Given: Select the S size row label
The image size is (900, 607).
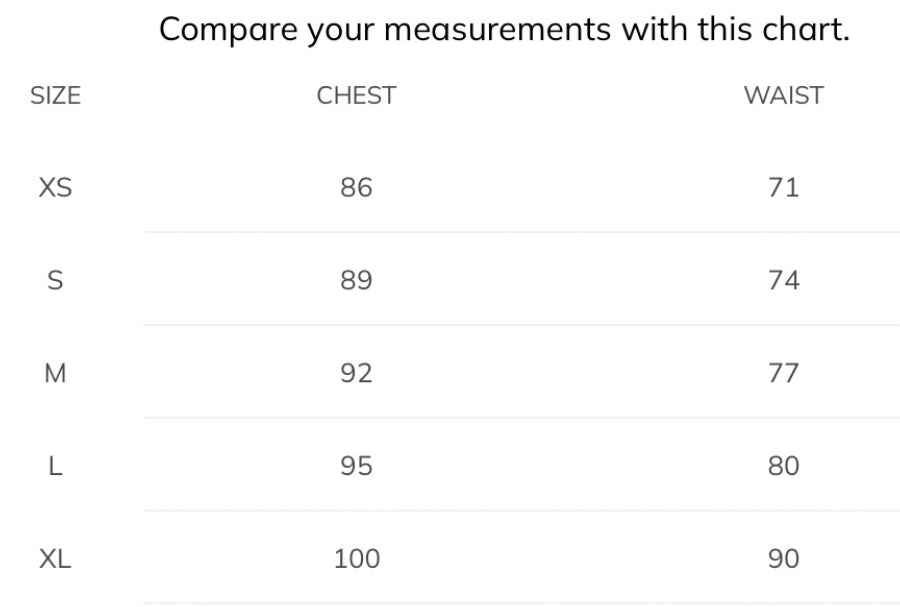Looking at the screenshot, I should (55, 281).
